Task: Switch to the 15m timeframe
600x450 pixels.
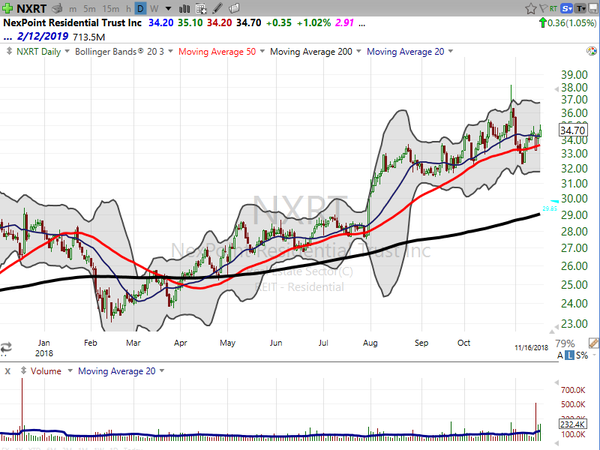Action: pos(111,8)
